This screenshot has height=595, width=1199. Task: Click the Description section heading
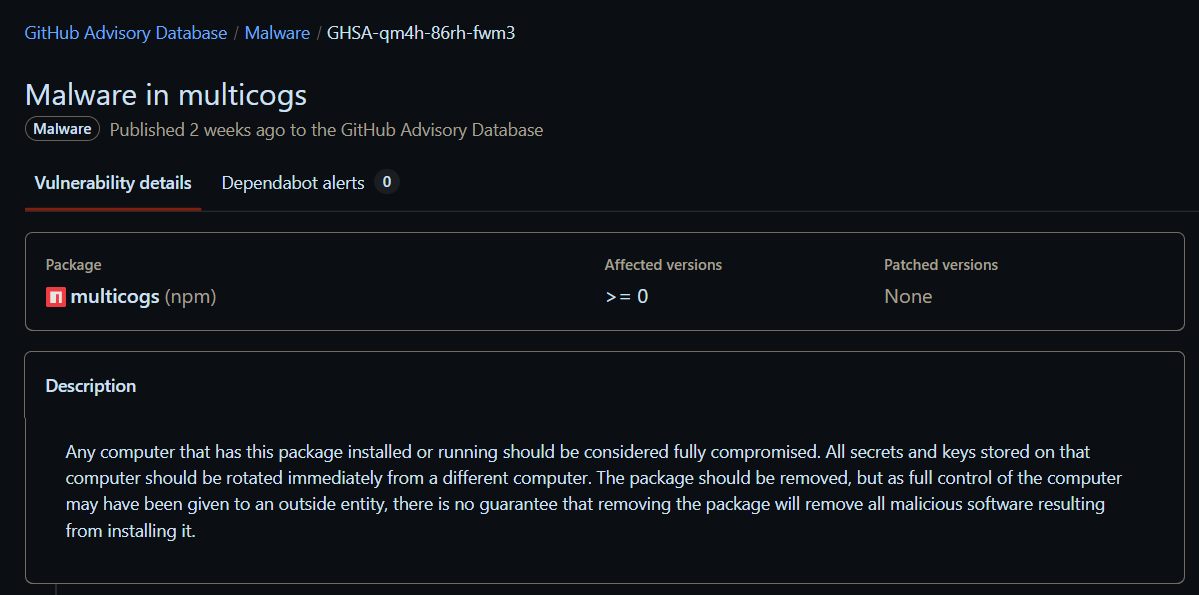91,386
